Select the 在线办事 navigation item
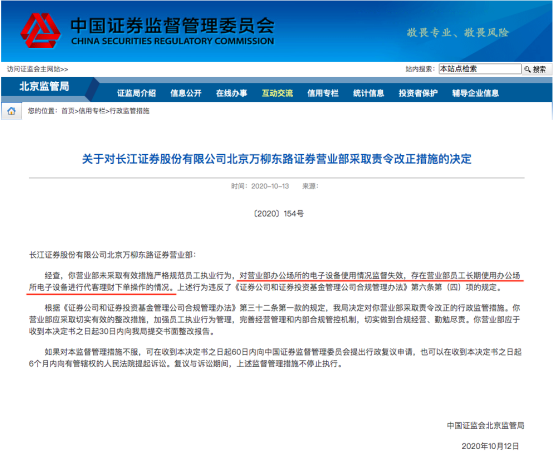554x454 pixels. click(x=231, y=93)
